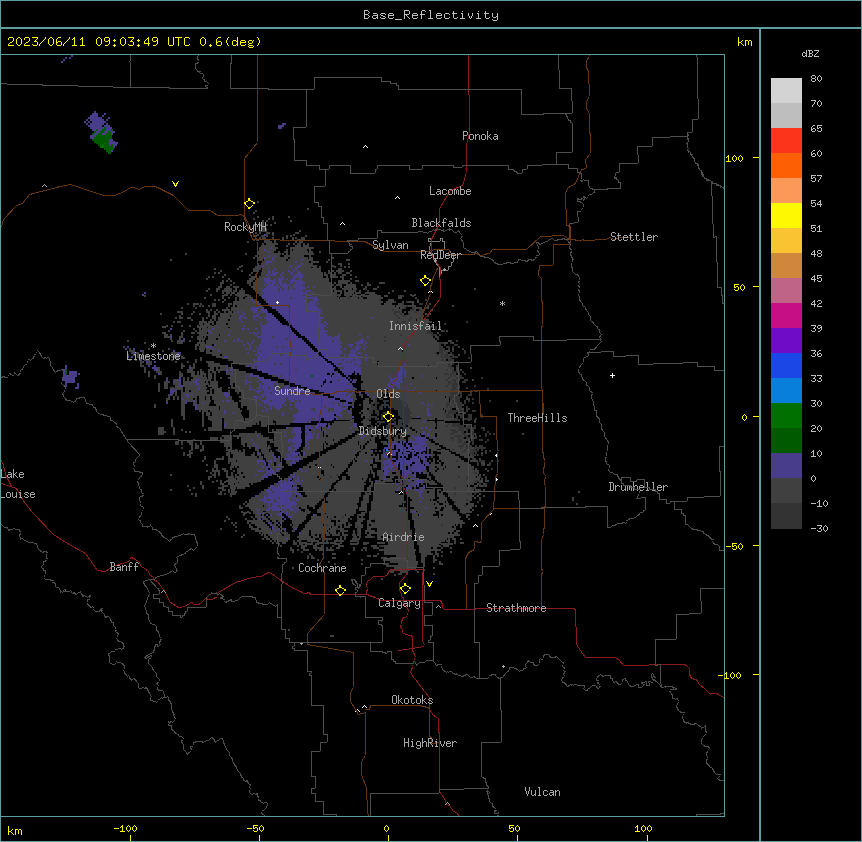Click the HighRiver city label
Image resolution: width=862 pixels, height=842 pixels.
430,743
